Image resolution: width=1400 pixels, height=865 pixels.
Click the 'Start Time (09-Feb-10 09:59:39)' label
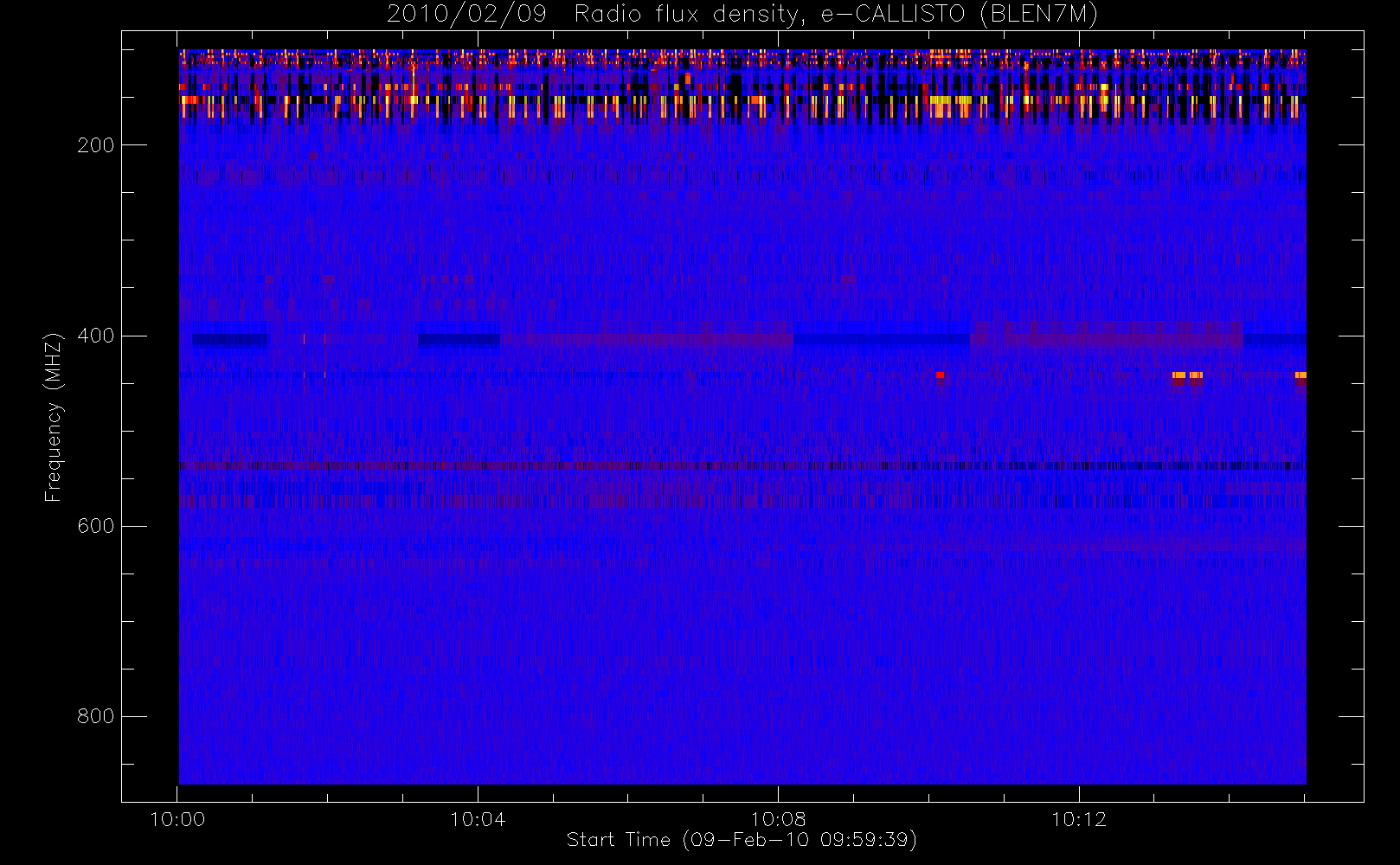pos(742,840)
